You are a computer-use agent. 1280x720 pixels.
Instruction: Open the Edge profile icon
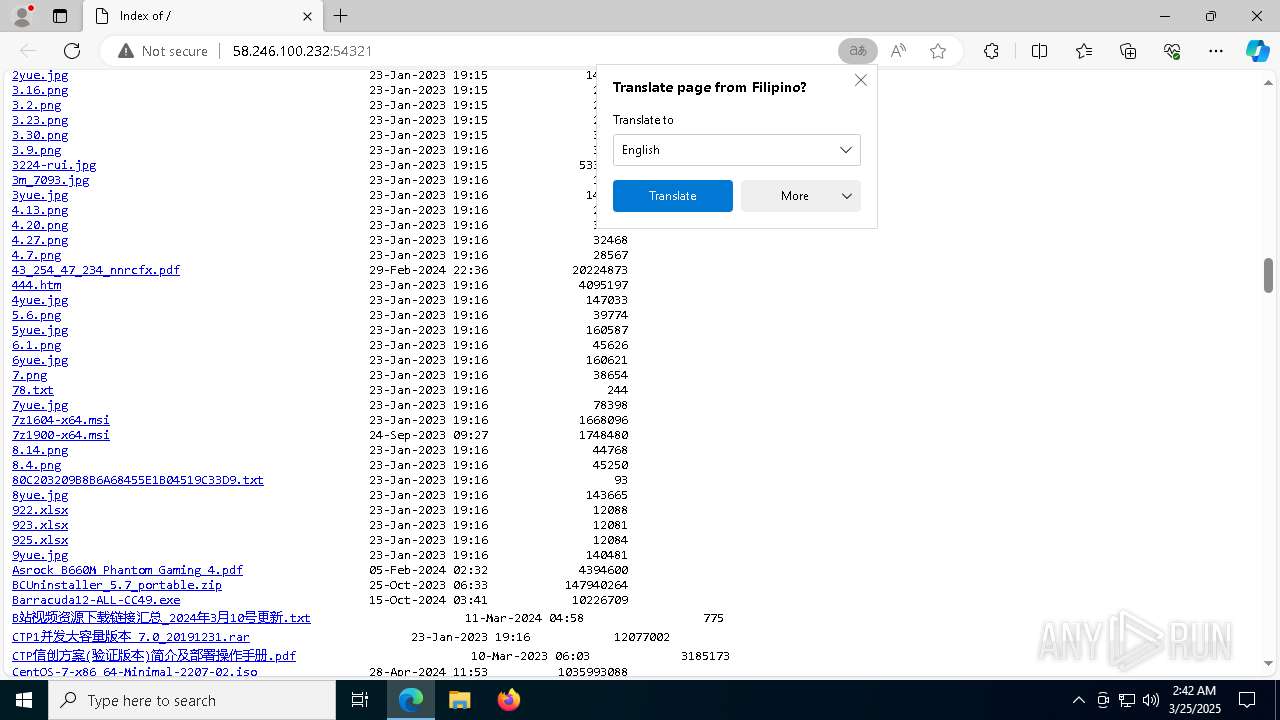[22, 16]
